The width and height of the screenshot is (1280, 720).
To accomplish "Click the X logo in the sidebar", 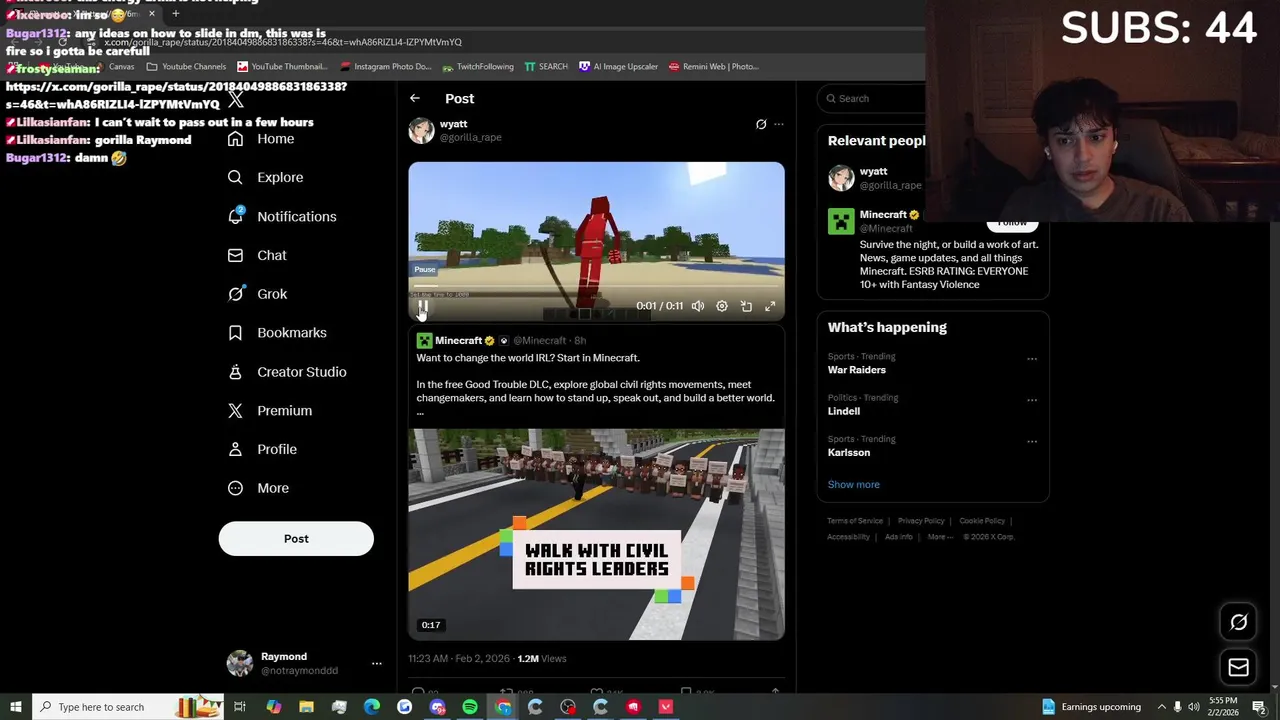I will (236, 100).
